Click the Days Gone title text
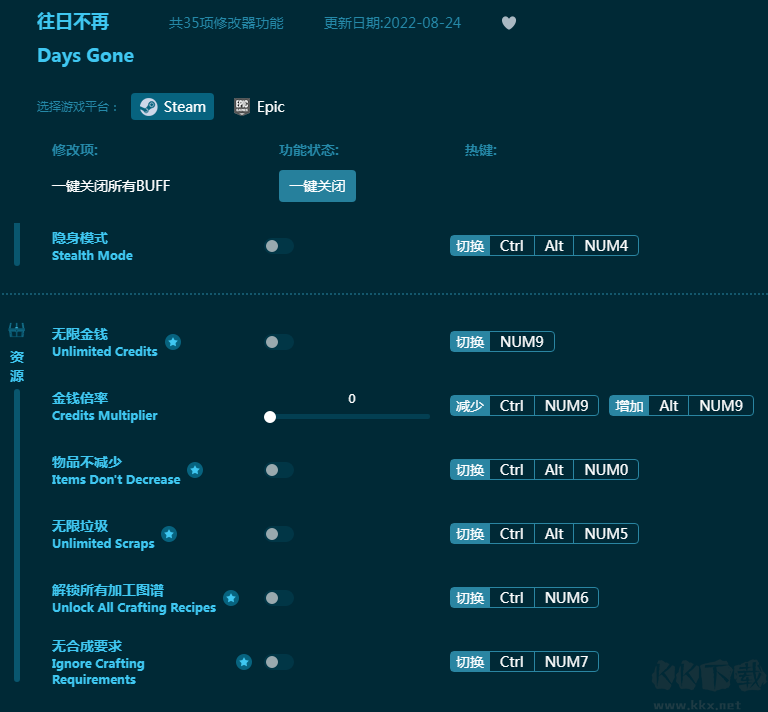 pyautogui.click(x=86, y=56)
